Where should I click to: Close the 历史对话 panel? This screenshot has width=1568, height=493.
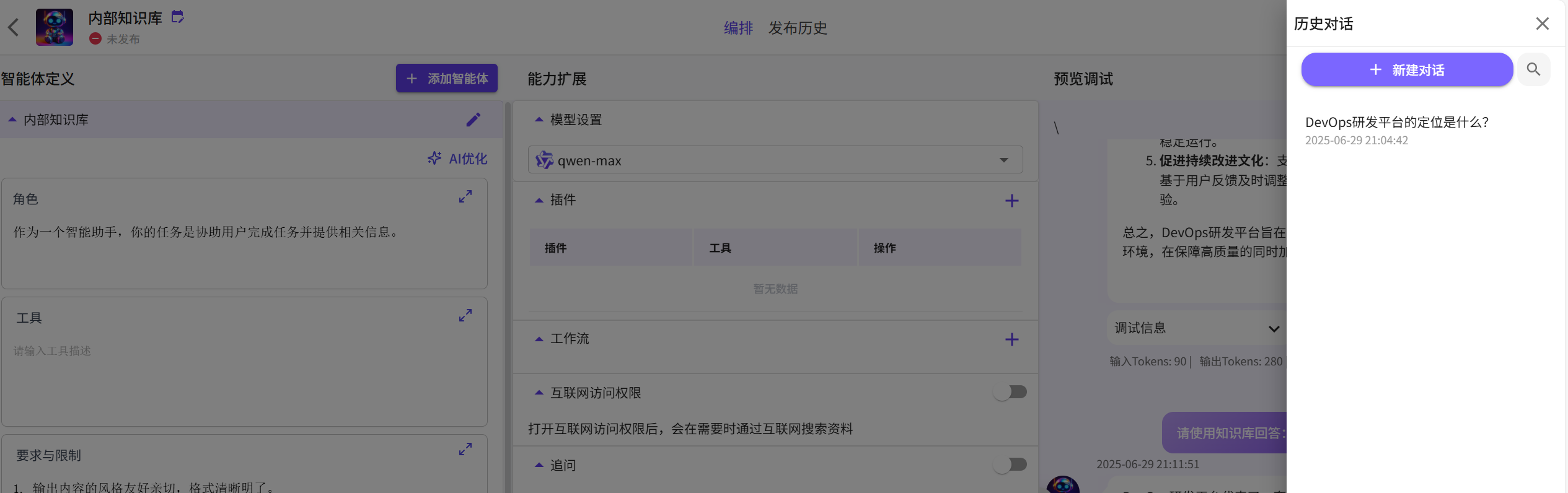[1543, 24]
